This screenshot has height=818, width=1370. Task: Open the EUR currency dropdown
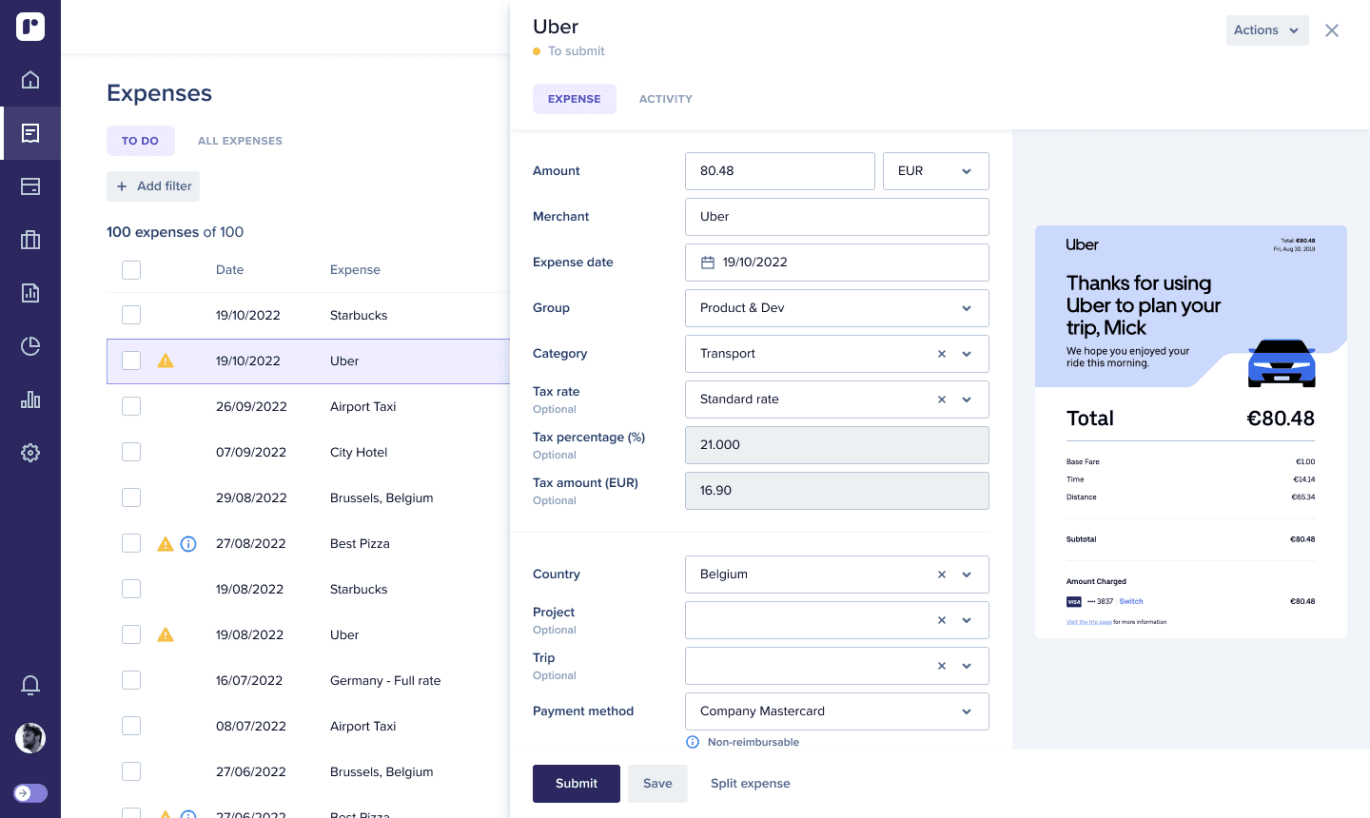[935, 171]
